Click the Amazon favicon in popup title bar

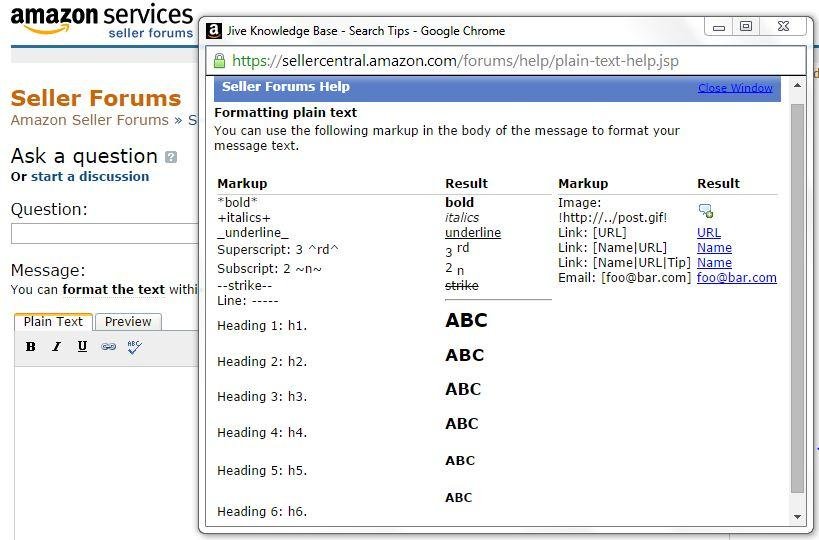[214, 31]
